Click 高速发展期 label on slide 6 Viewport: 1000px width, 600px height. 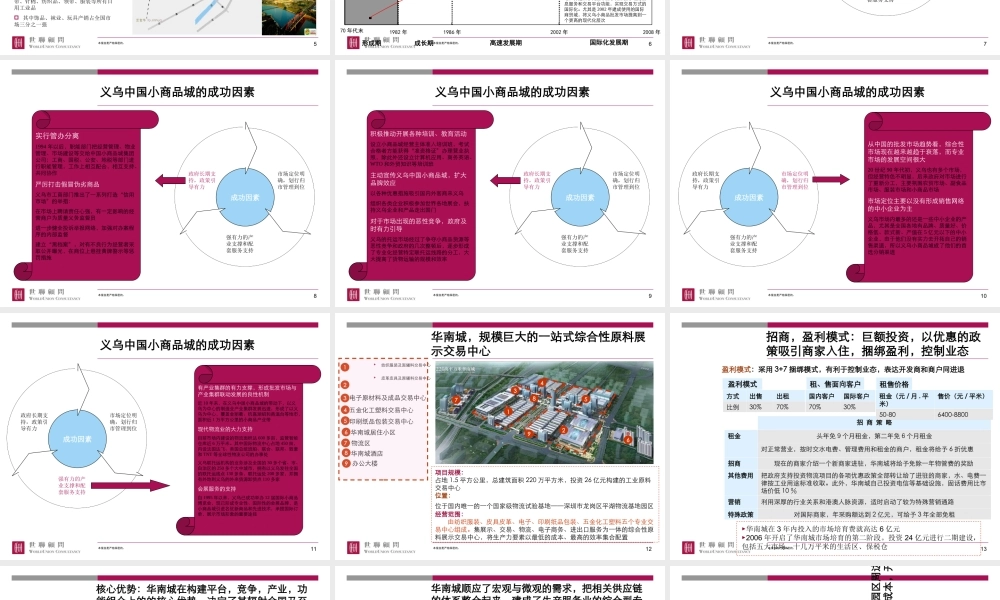506,43
